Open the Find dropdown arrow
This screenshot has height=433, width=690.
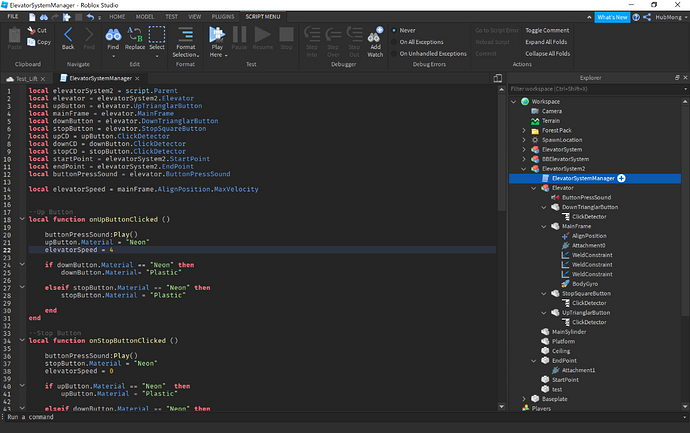pyautogui.click(x=113, y=56)
